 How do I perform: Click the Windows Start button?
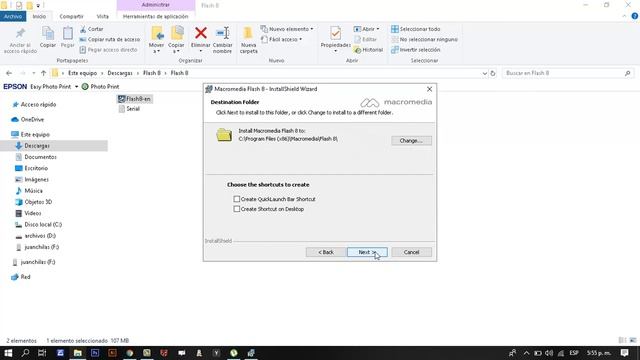8,353
